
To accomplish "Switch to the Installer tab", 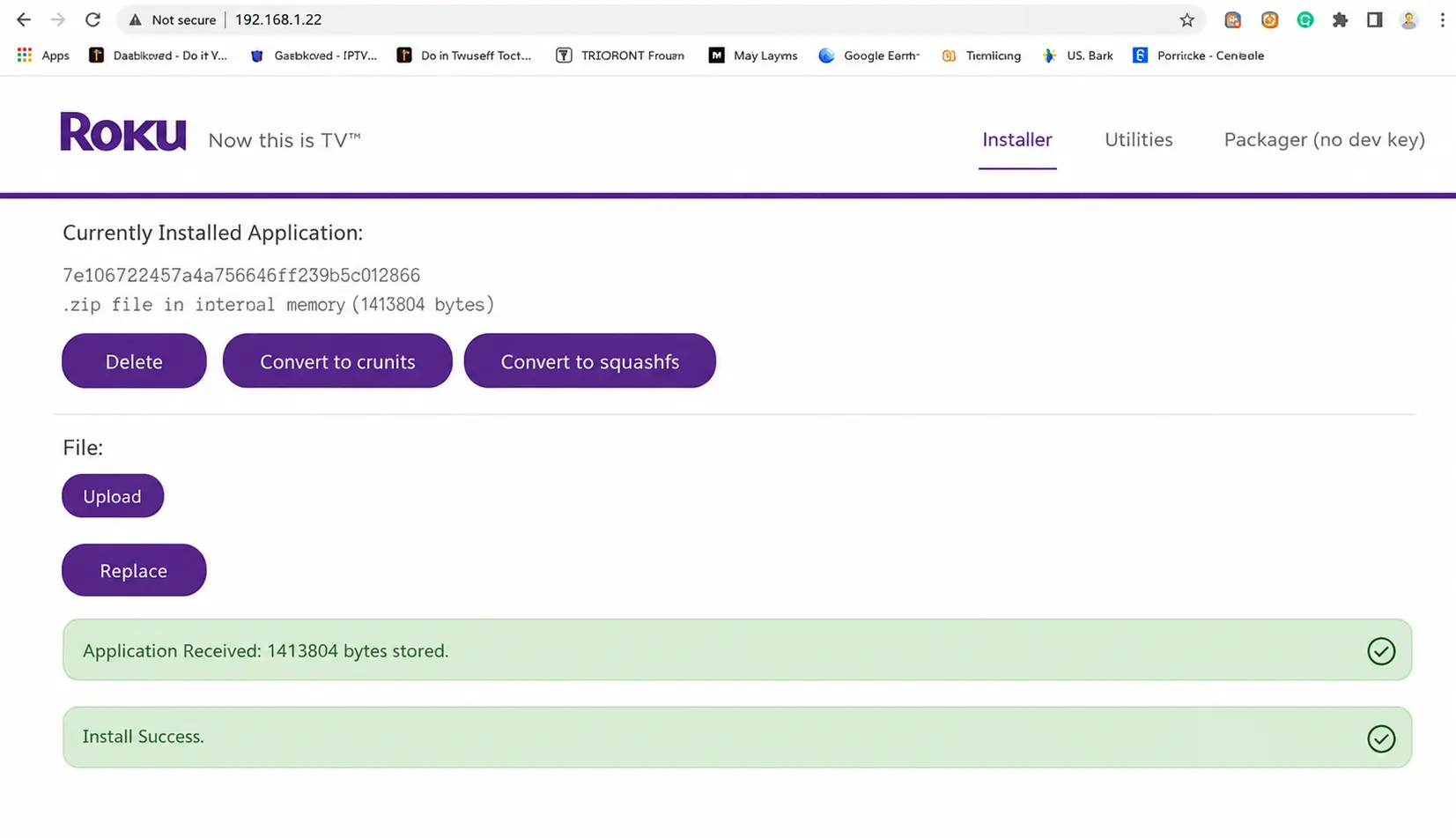I will [x=1017, y=139].
